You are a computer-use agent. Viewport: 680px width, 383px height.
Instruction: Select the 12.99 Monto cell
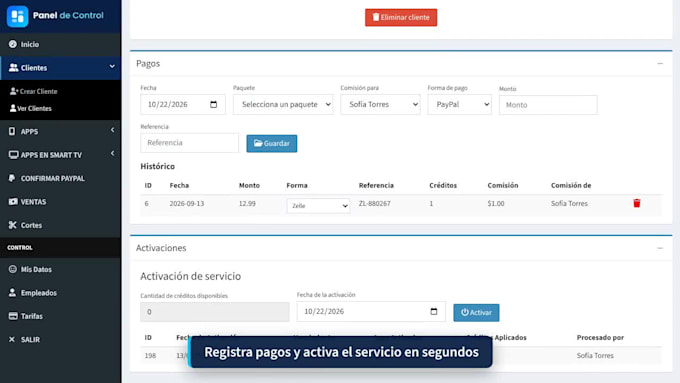[x=247, y=203]
